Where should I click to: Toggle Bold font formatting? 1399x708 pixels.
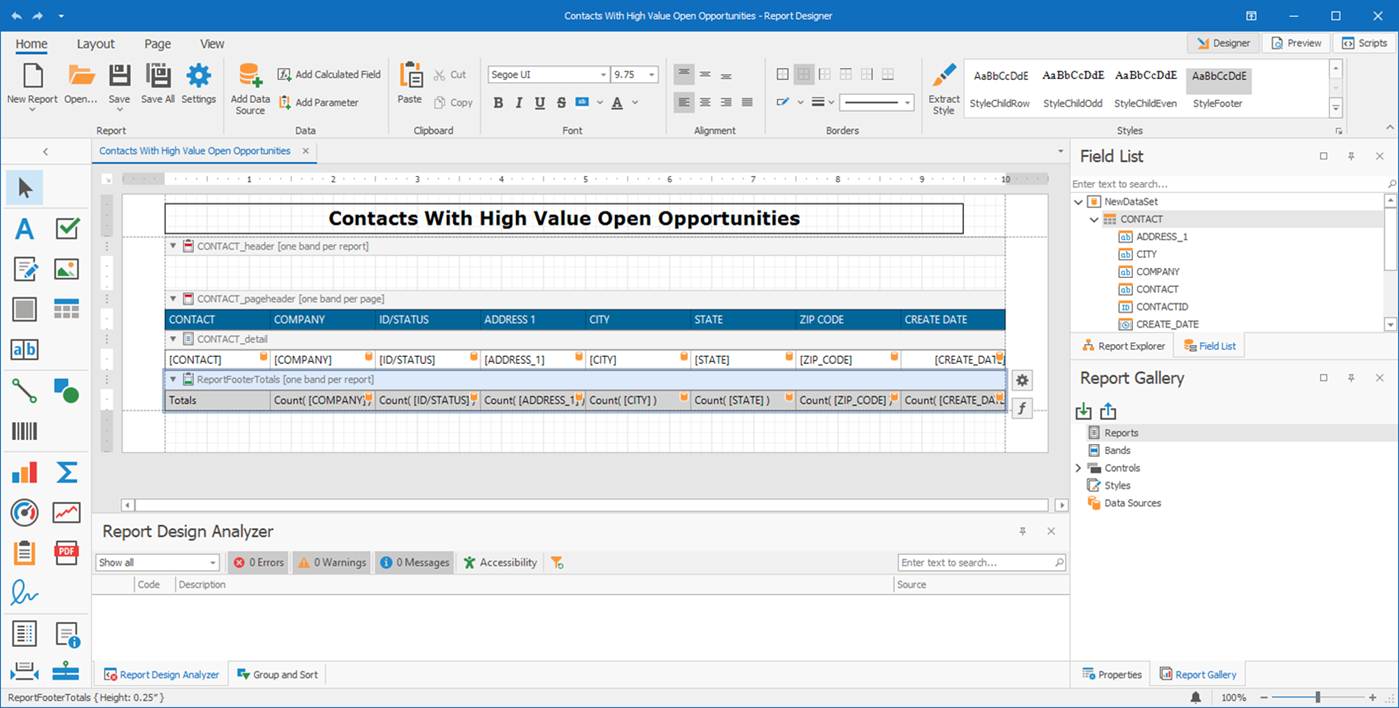(x=498, y=103)
